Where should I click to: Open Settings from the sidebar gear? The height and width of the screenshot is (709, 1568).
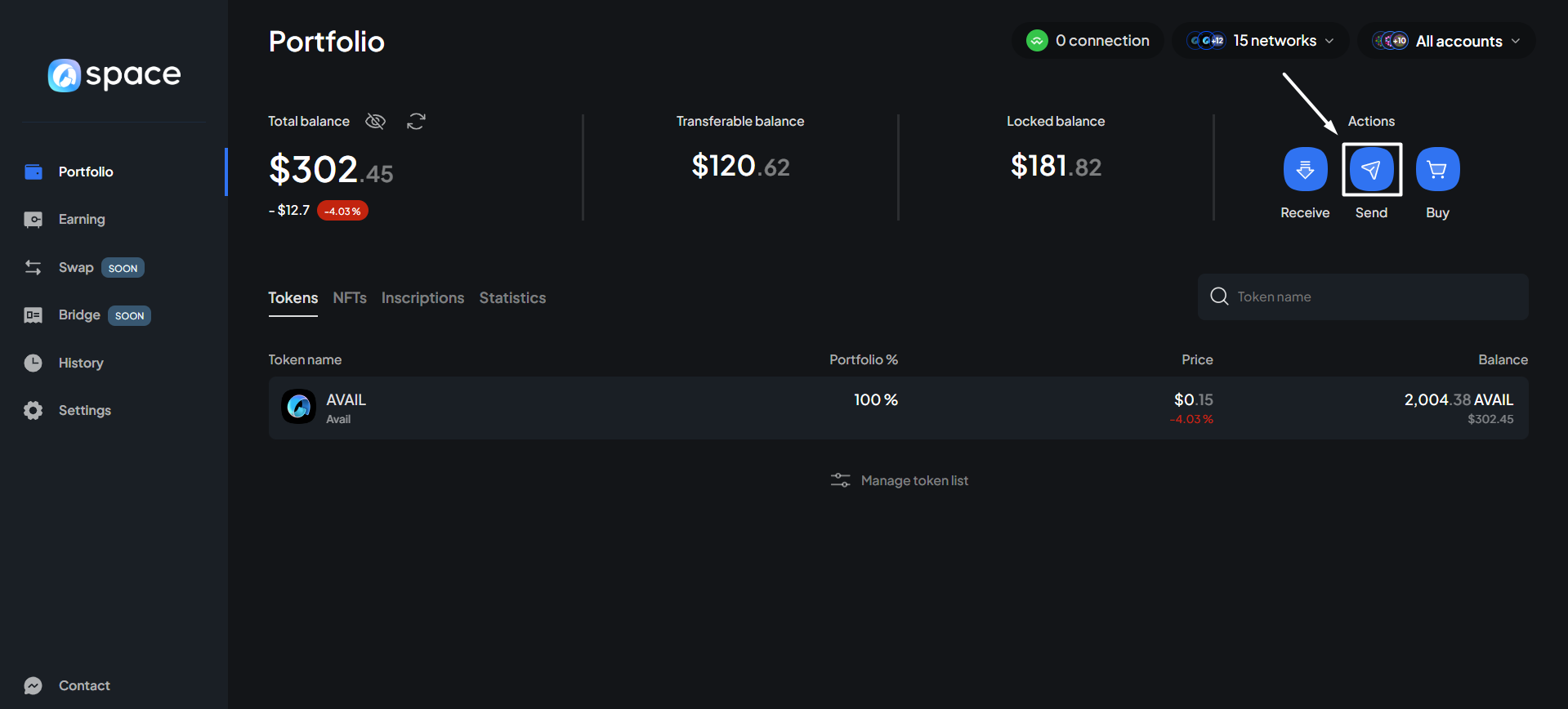34,410
